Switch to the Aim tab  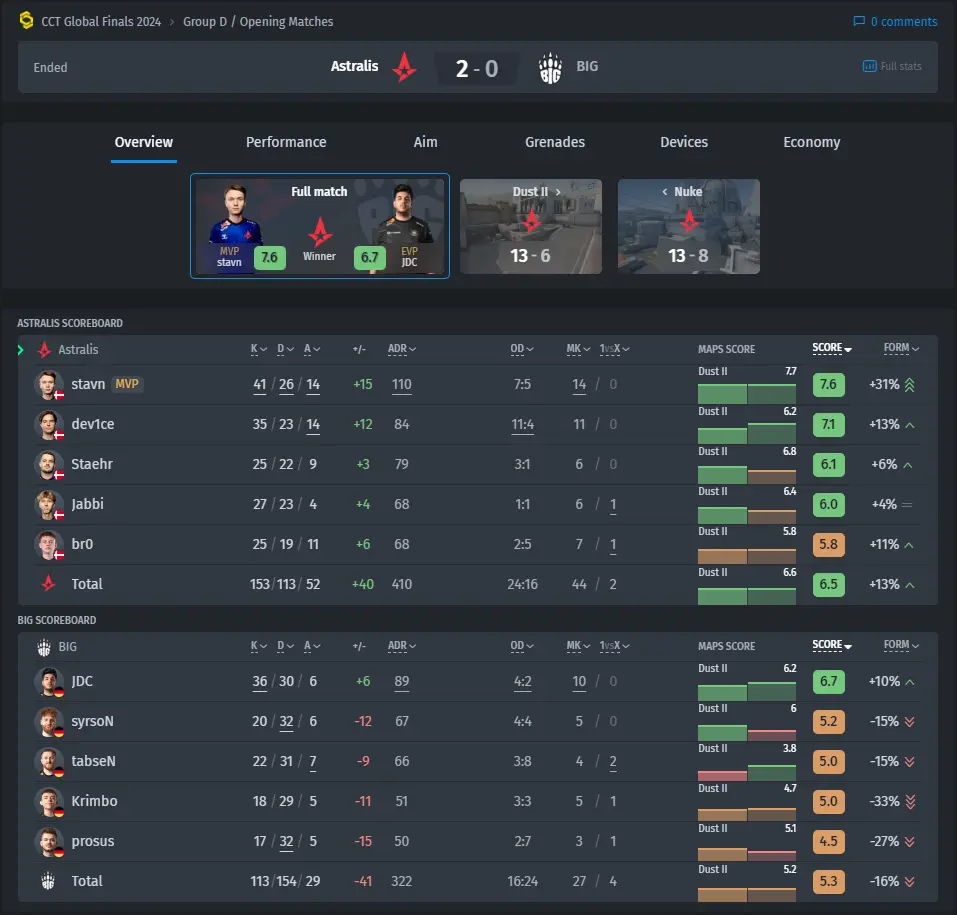point(425,142)
